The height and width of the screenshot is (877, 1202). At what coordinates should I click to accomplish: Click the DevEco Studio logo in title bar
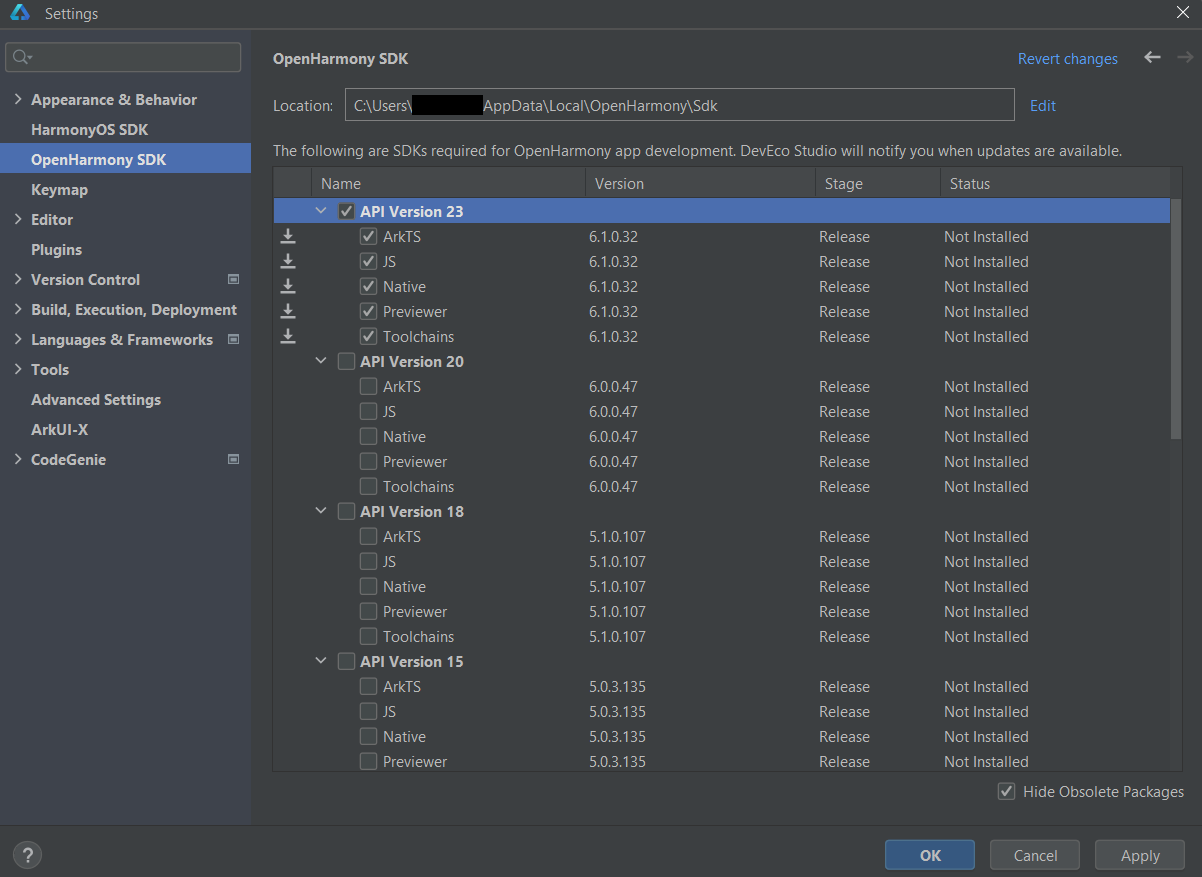(20, 14)
